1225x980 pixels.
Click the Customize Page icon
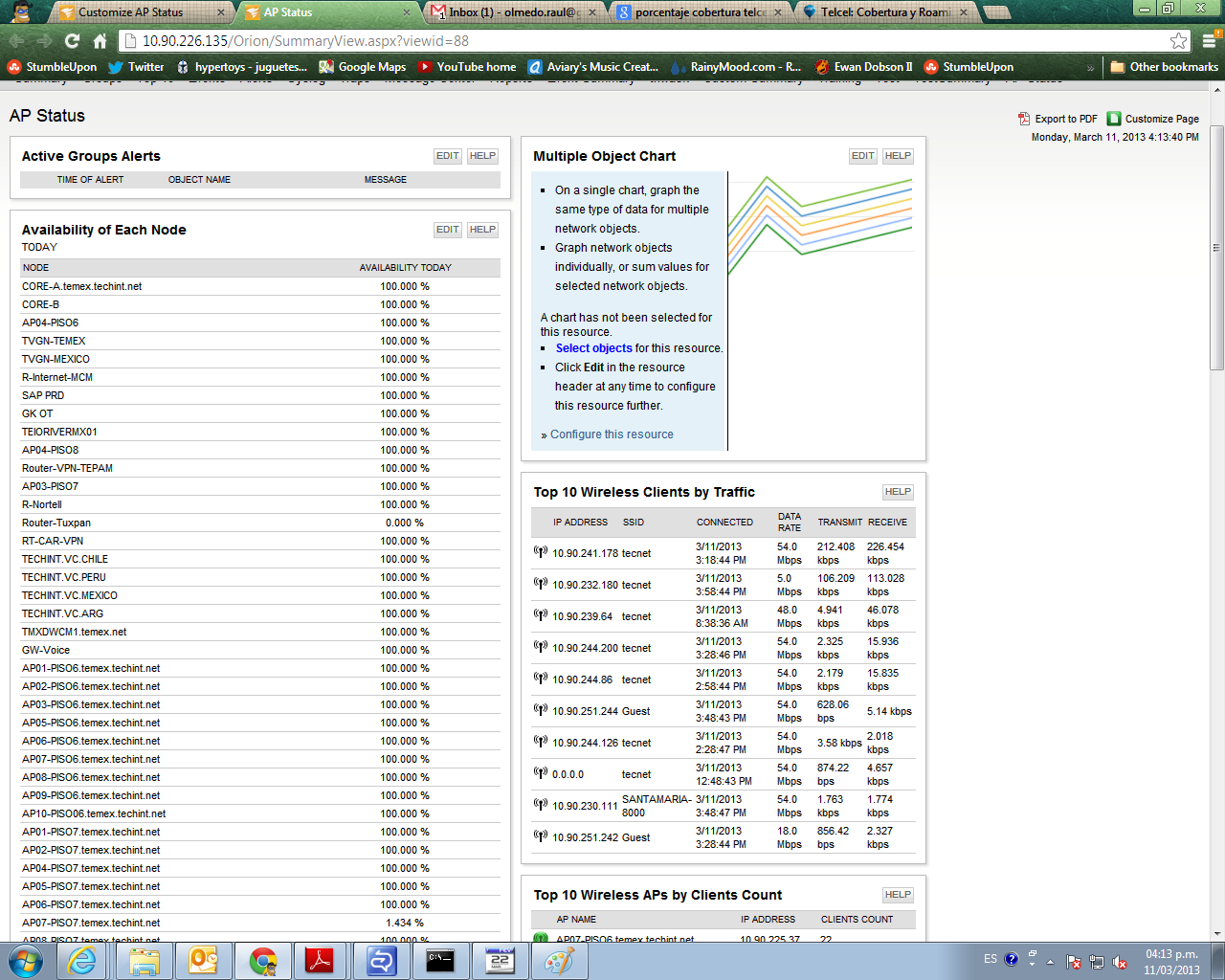(x=1114, y=119)
